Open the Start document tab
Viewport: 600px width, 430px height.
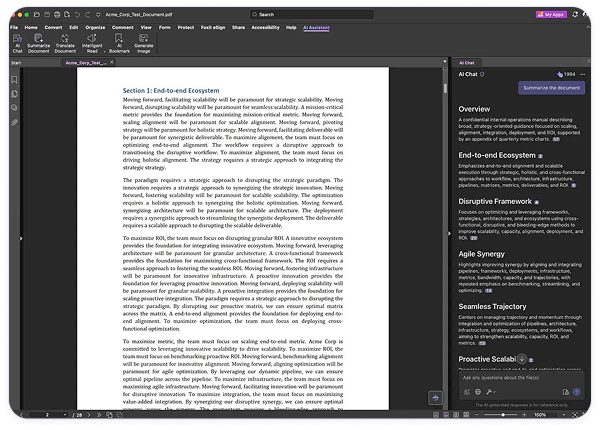click(16, 63)
